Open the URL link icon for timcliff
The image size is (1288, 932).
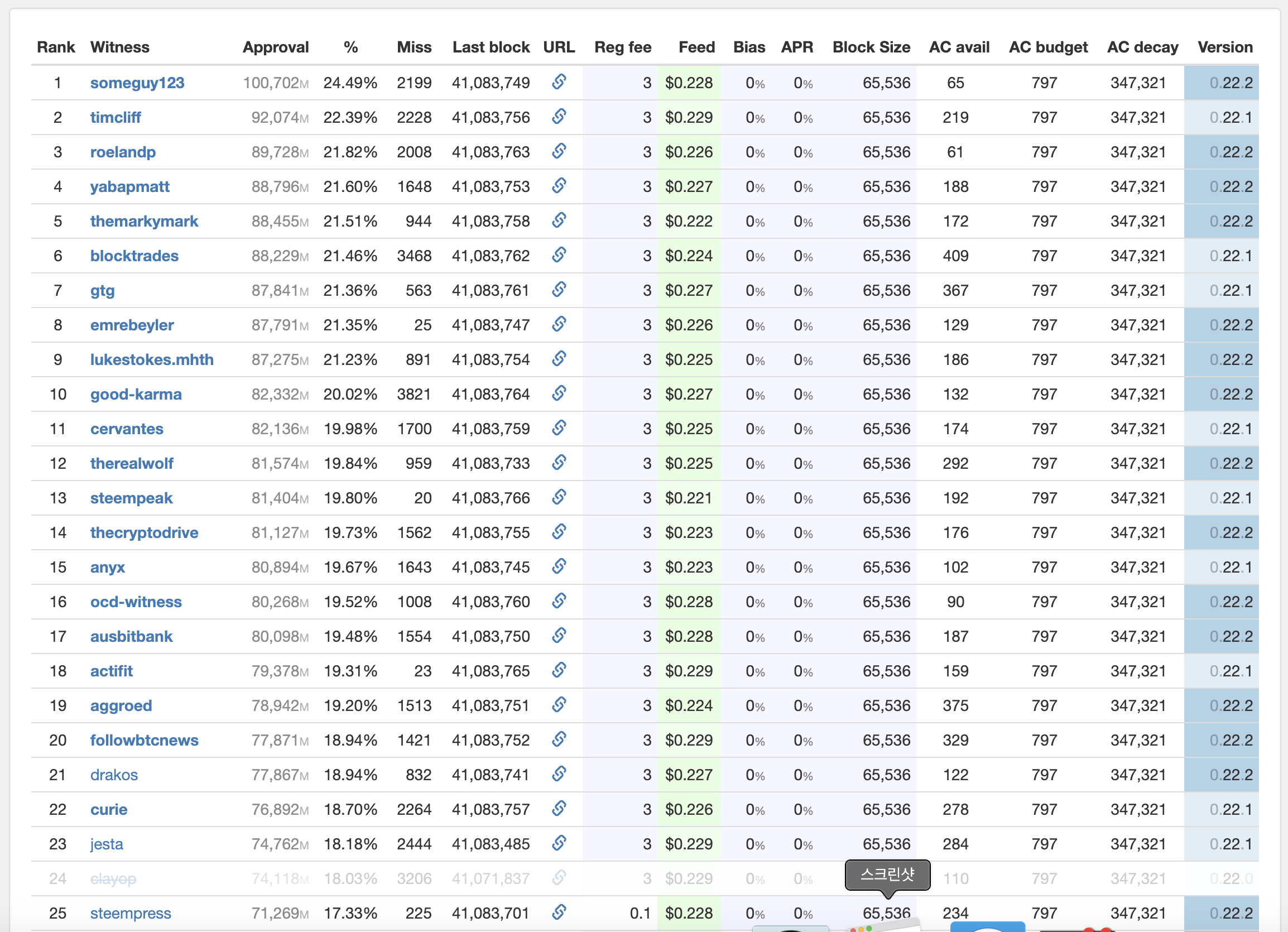click(x=559, y=117)
